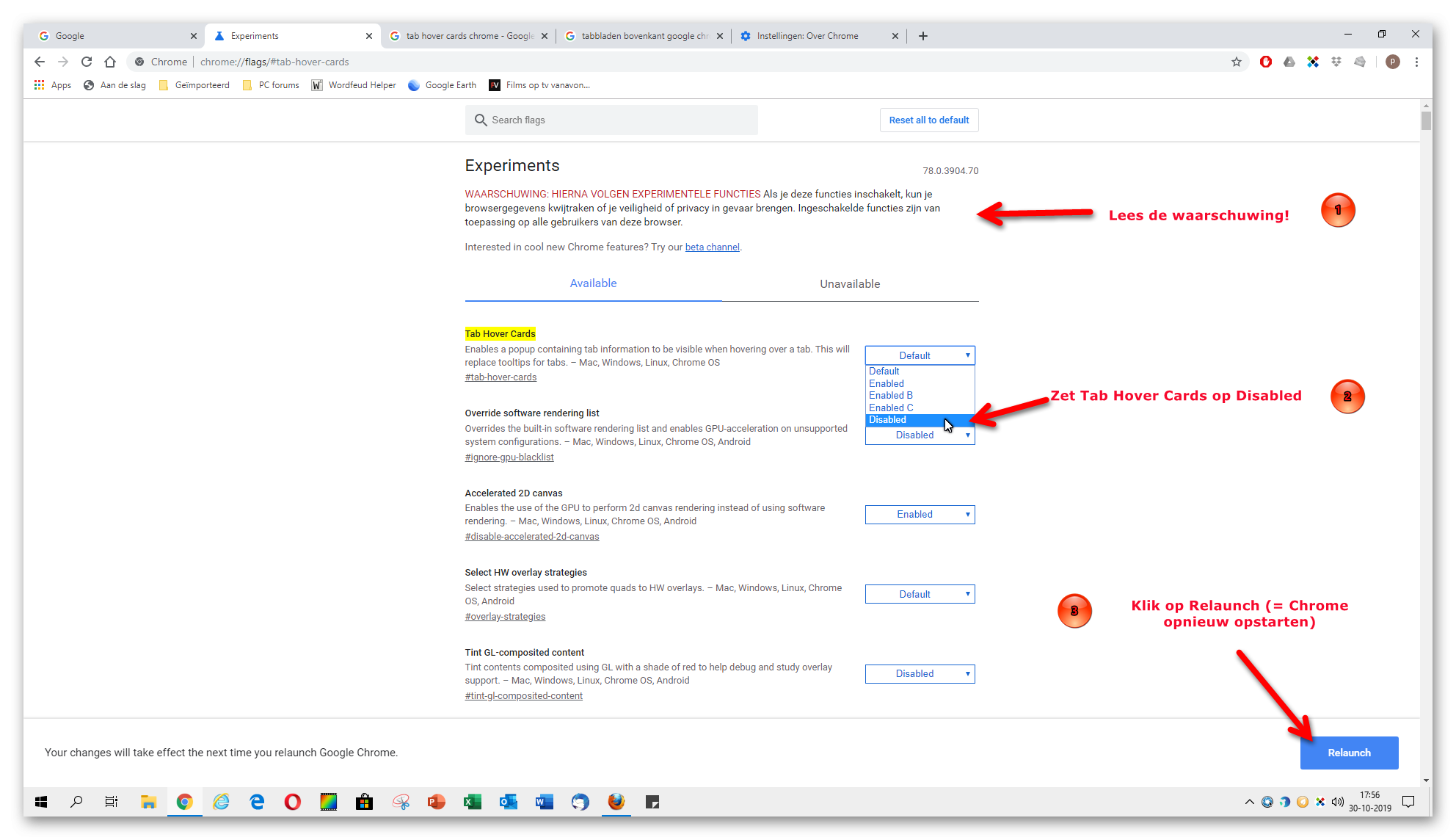Open the beta channel link
The height and width of the screenshot is (840, 1456).
[x=712, y=247]
